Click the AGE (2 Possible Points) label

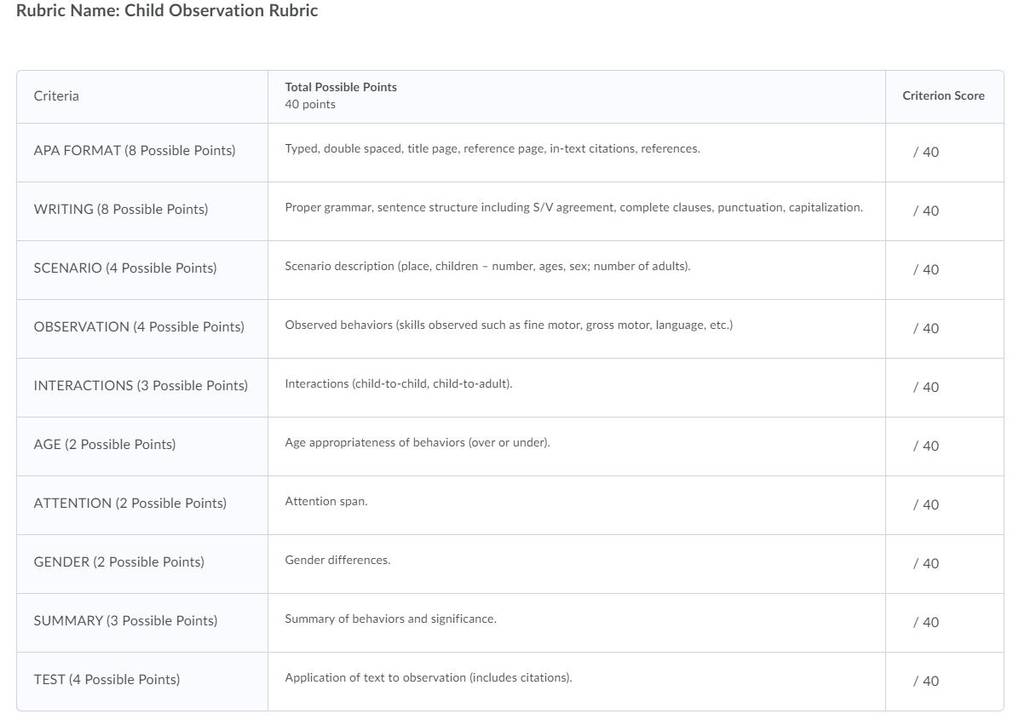[x=104, y=444]
